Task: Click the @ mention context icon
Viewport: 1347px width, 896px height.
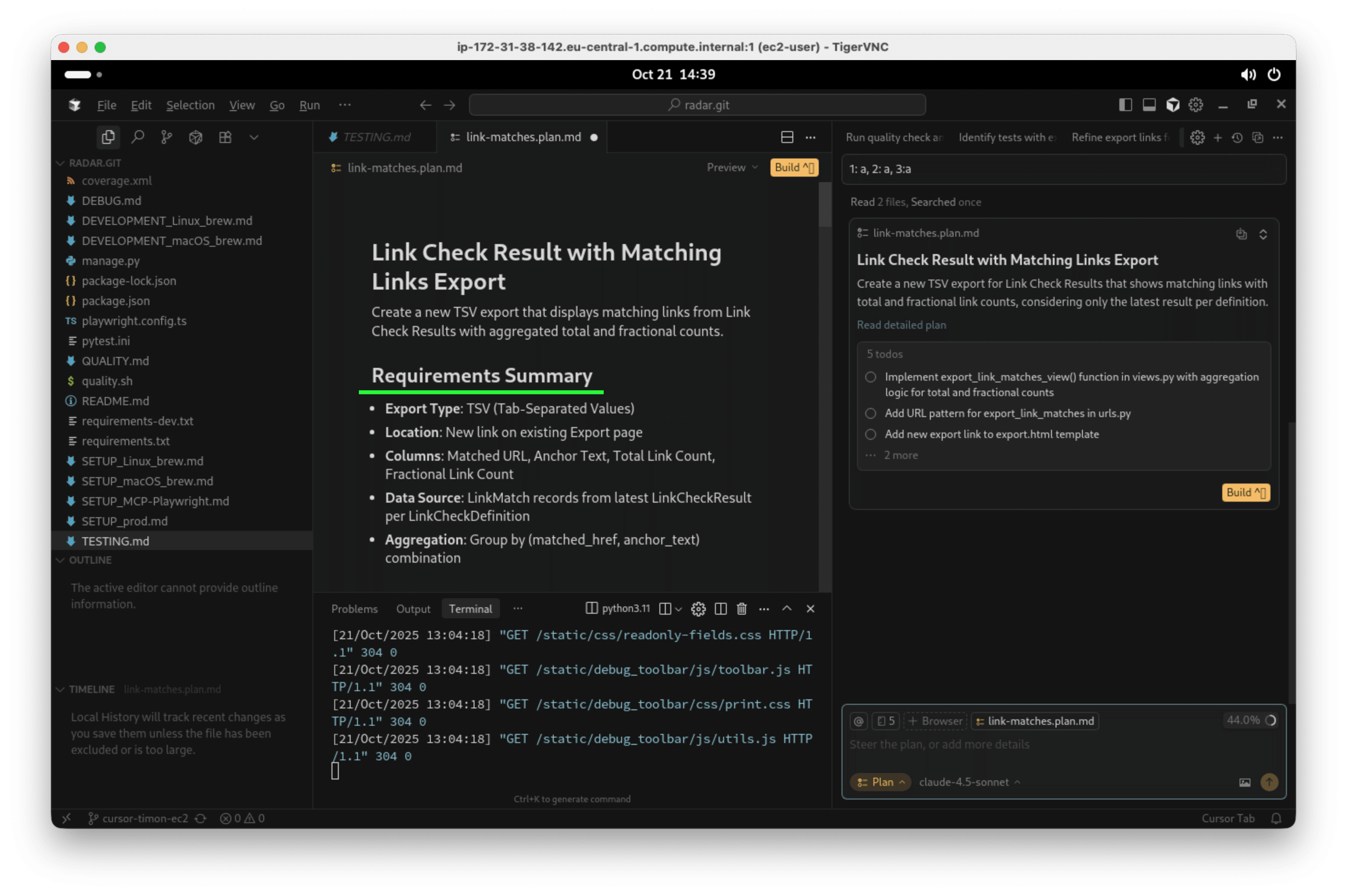Action: pyautogui.click(x=858, y=721)
